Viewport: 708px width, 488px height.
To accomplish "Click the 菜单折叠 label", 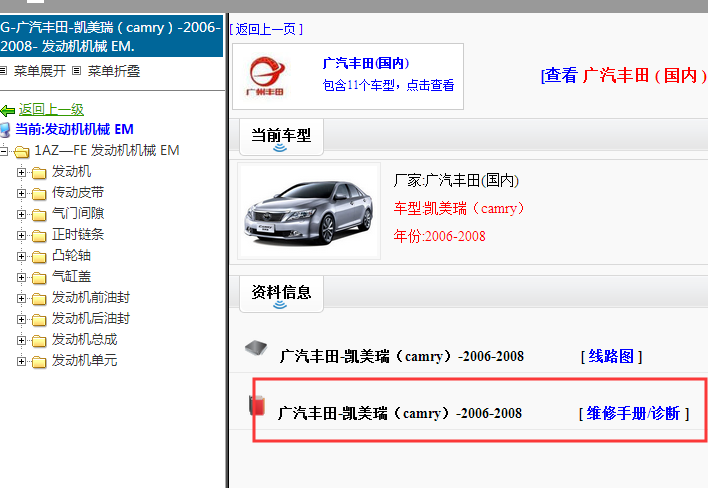I will pyautogui.click(x=114, y=71).
